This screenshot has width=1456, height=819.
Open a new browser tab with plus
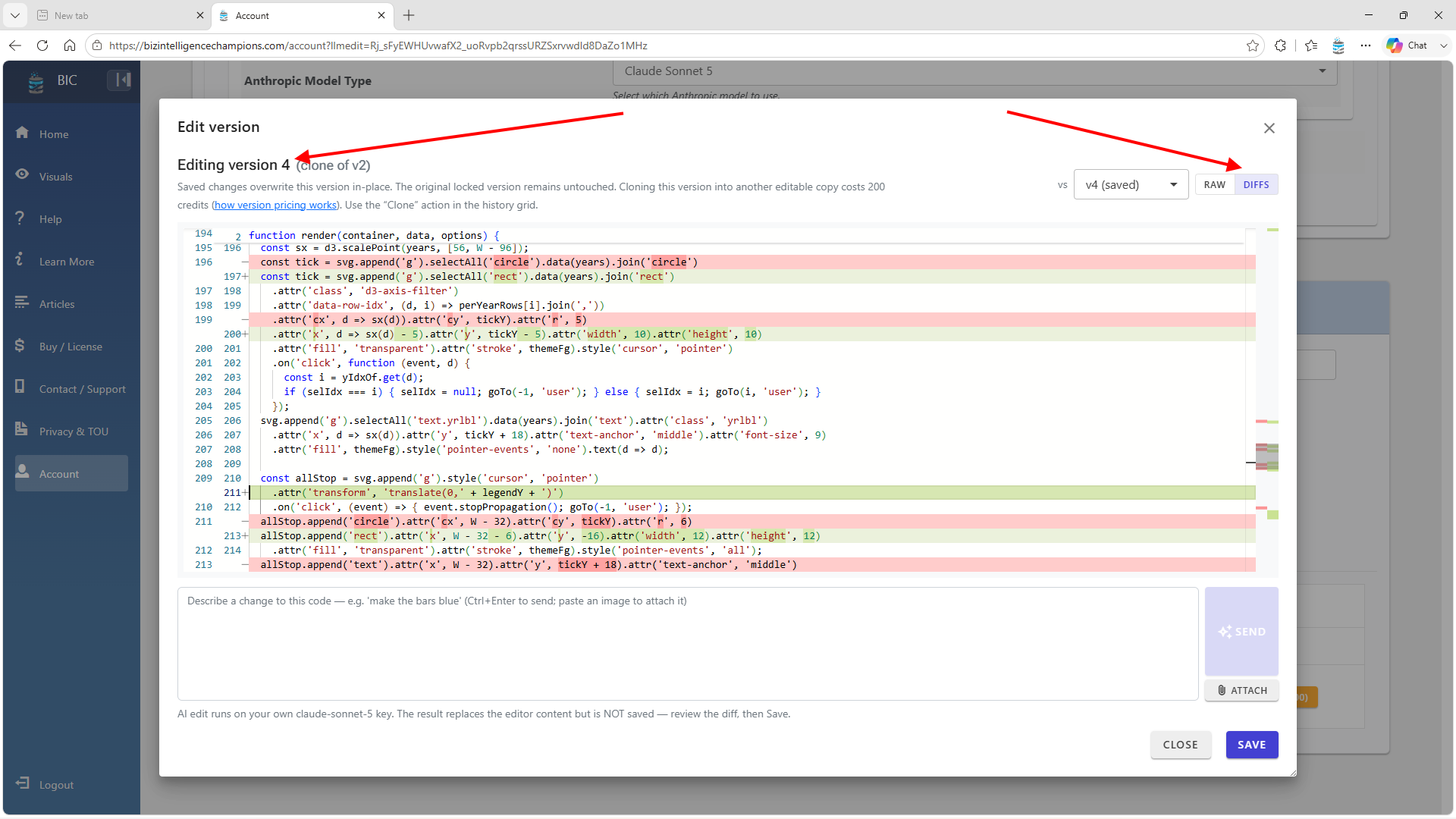409,15
